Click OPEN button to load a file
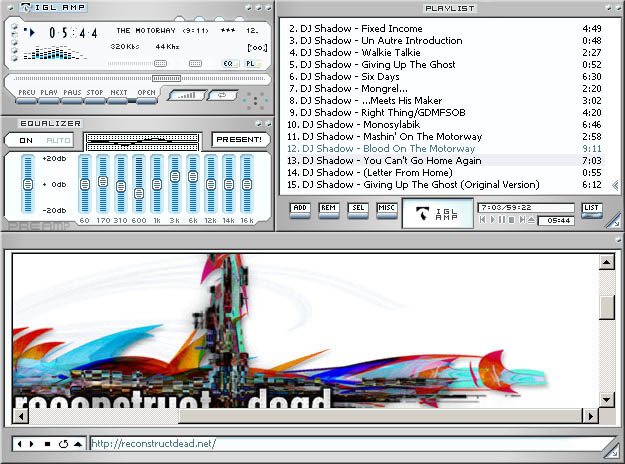 point(146,96)
